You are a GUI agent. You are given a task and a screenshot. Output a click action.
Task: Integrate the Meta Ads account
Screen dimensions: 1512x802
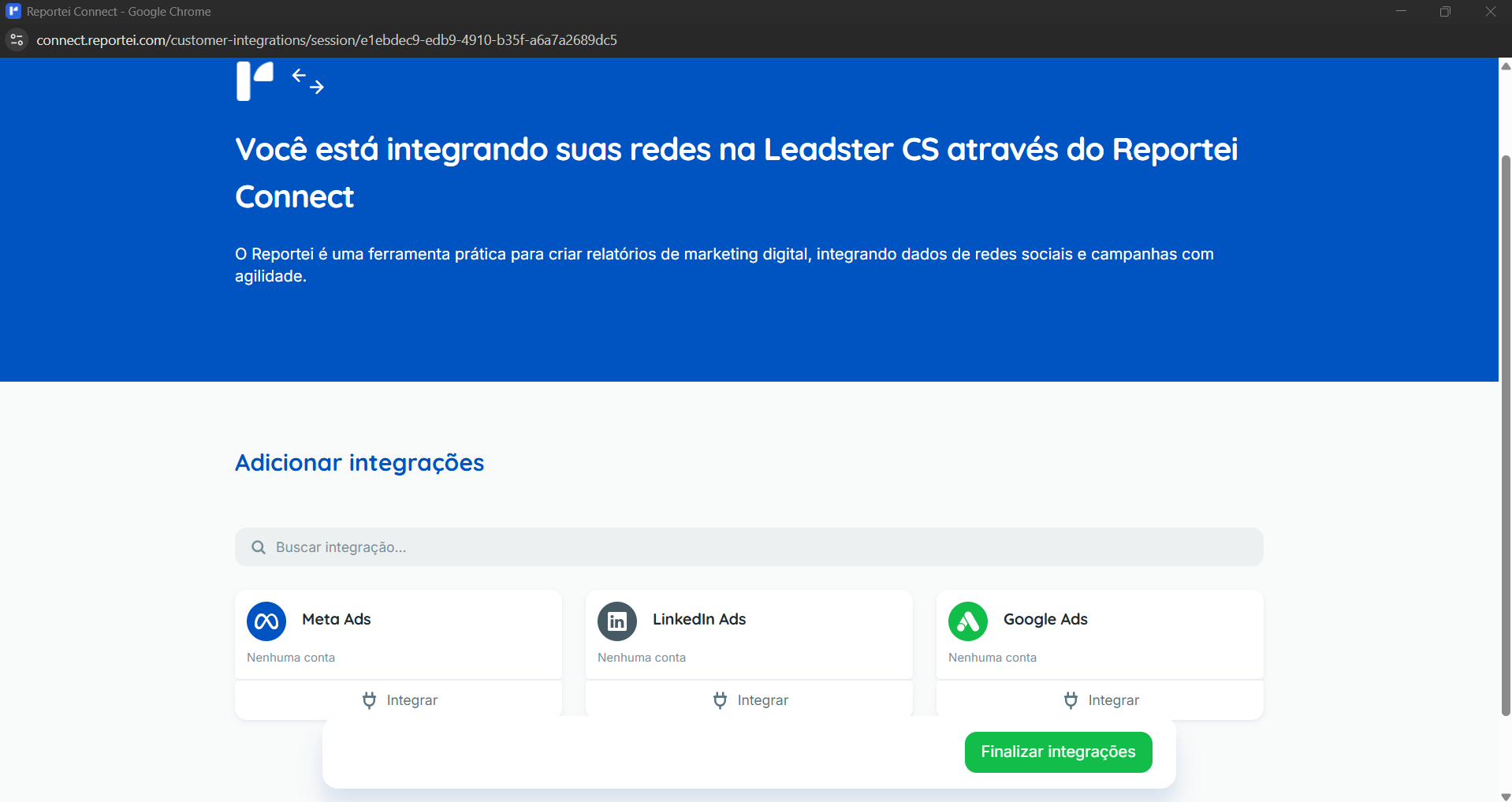399,700
